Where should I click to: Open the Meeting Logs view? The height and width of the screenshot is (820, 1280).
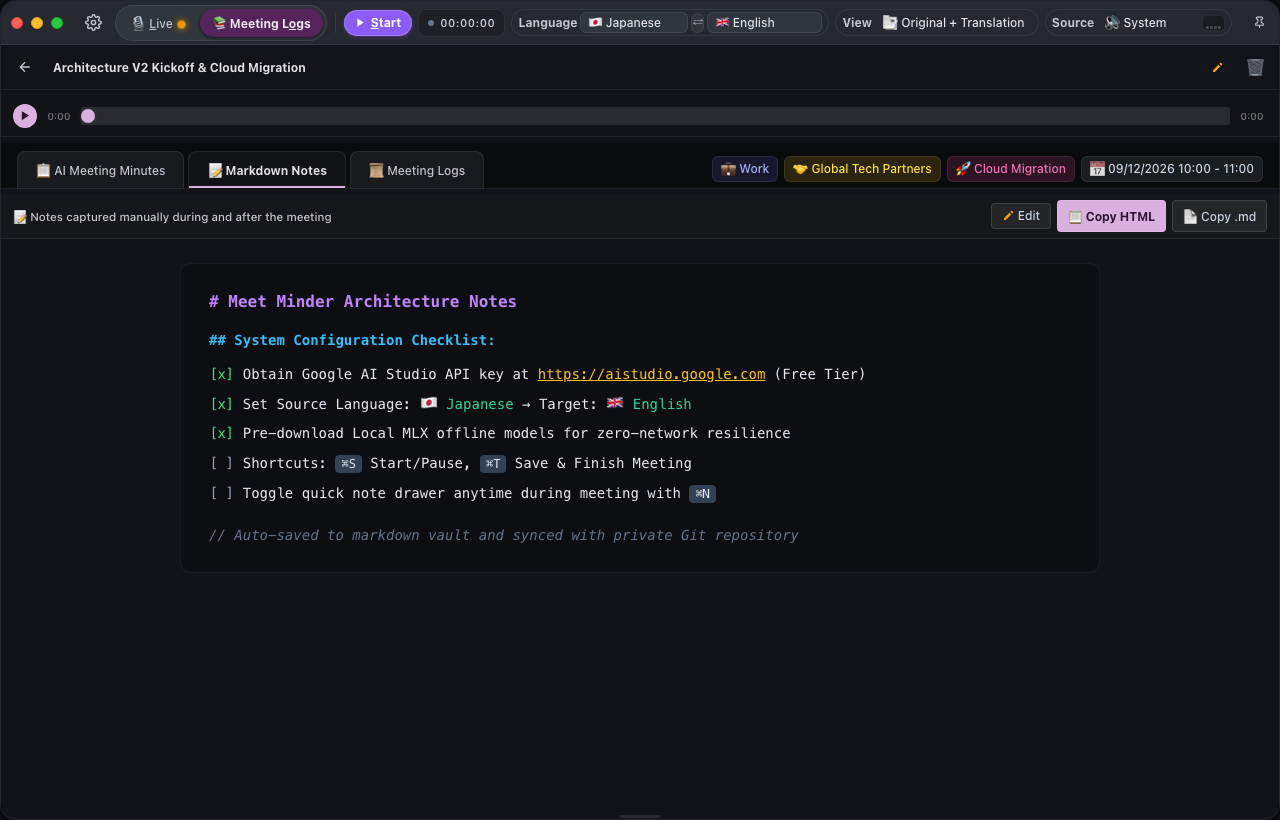click(261, 23)
